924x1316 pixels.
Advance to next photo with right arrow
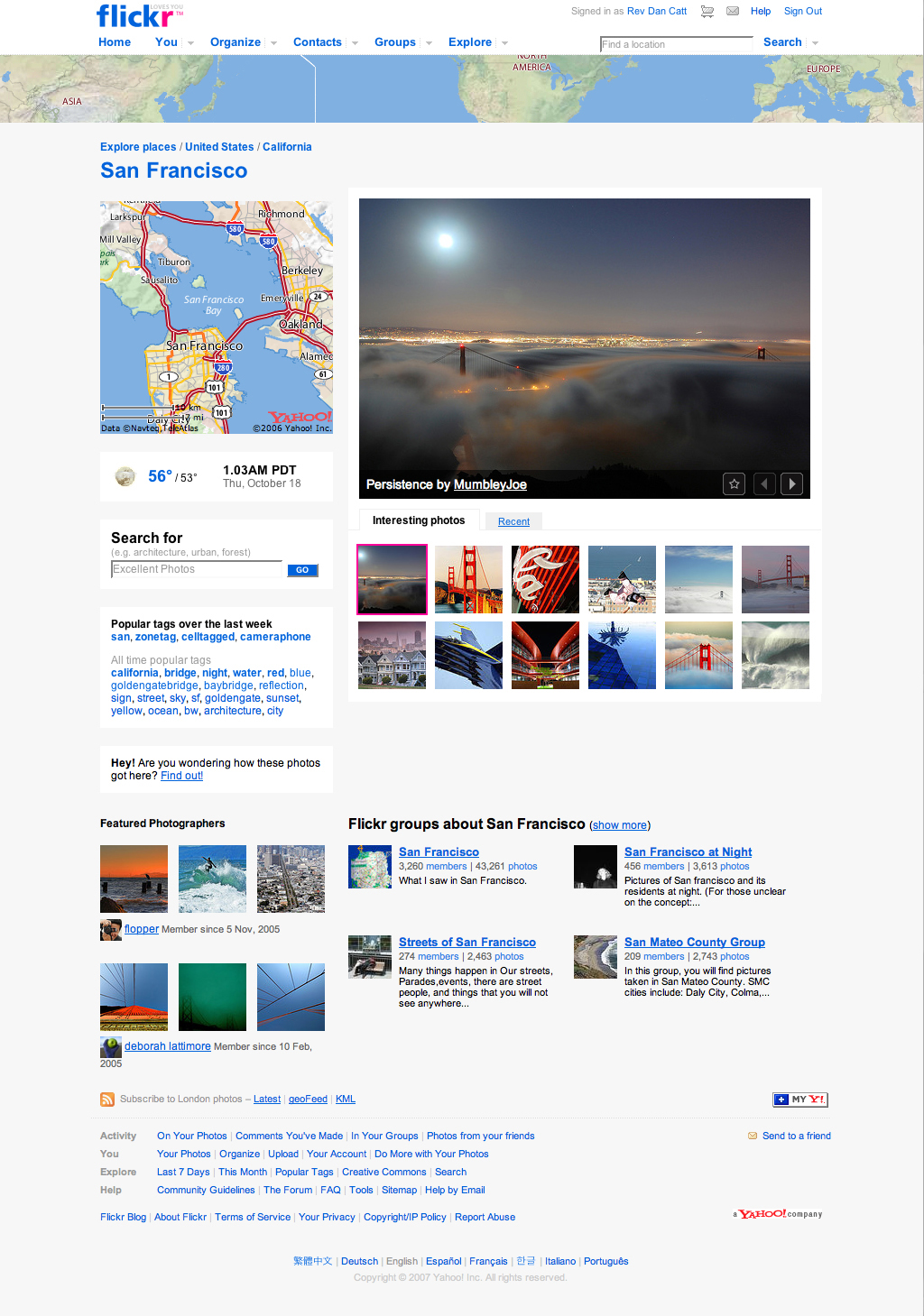click(791, 484)
